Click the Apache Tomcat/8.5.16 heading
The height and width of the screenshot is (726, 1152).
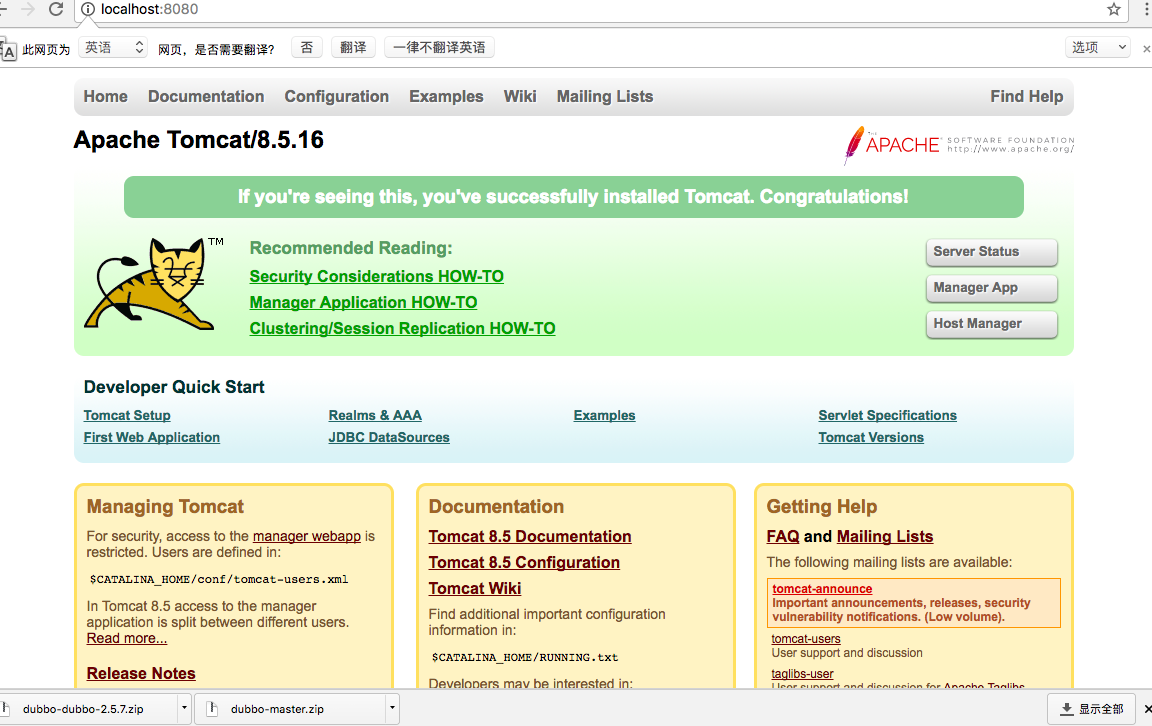198,140
